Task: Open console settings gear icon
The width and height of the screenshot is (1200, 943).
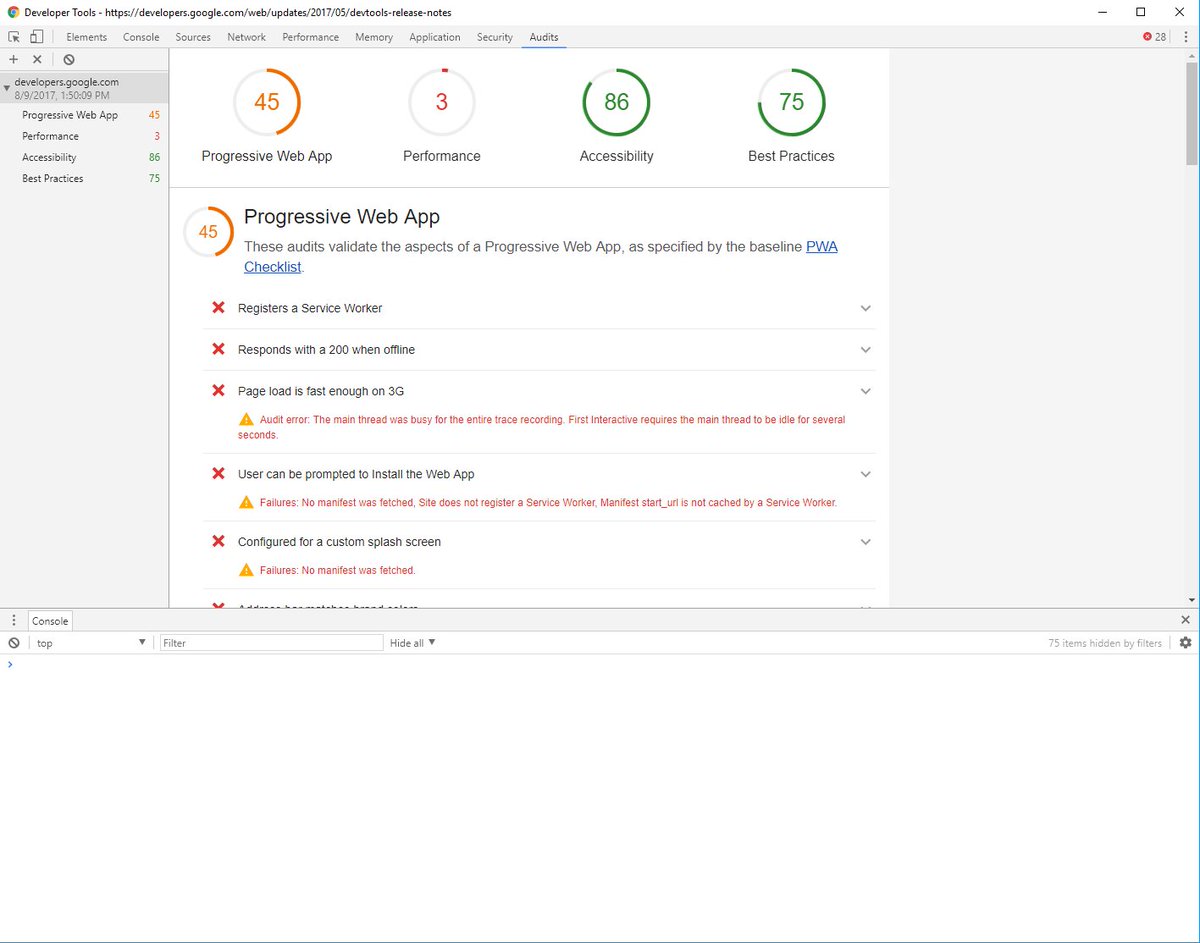Action: tap(1185, 643)
